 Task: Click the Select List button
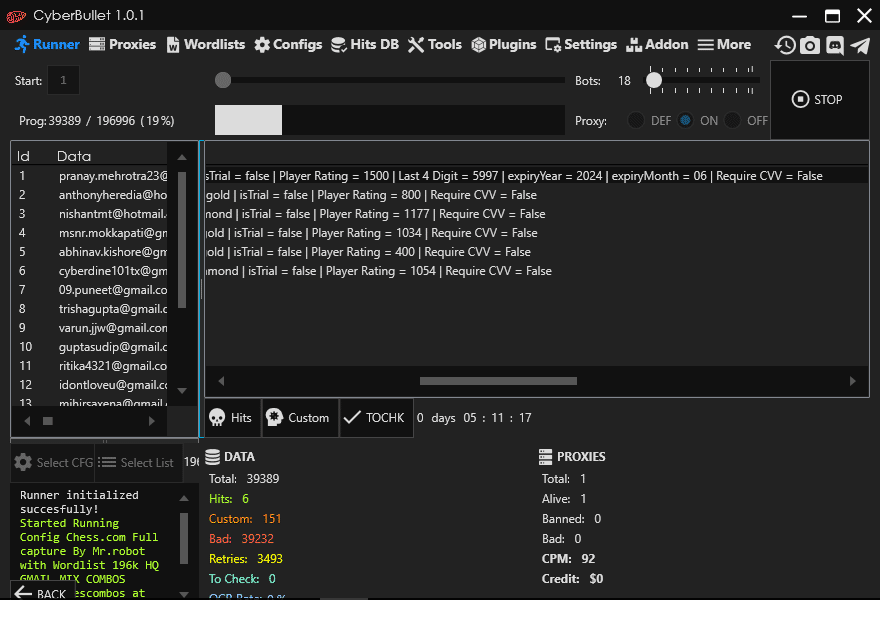click(x=138, y=462)
